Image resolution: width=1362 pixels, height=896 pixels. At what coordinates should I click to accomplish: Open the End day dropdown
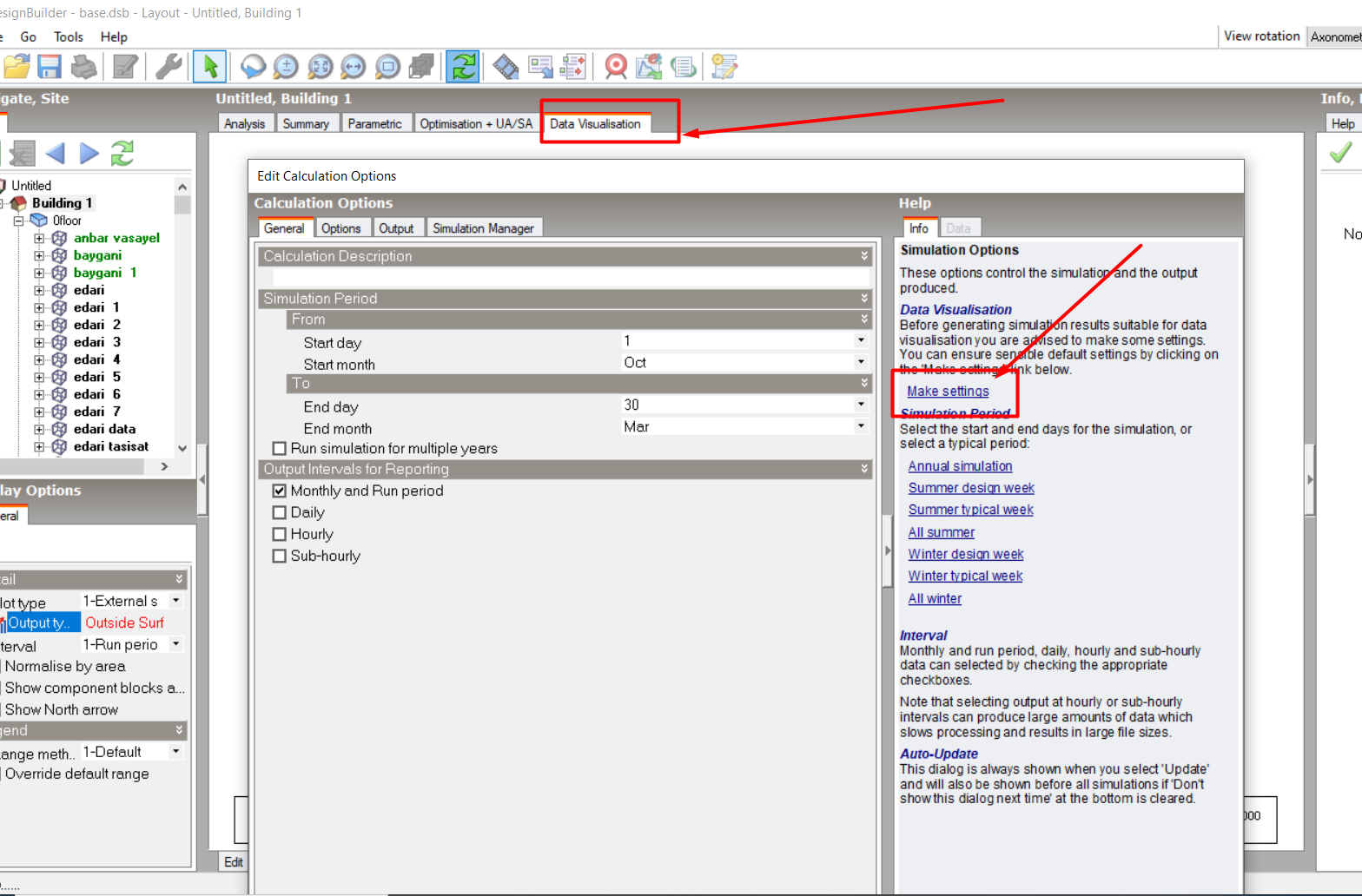[x=861, y=405]
